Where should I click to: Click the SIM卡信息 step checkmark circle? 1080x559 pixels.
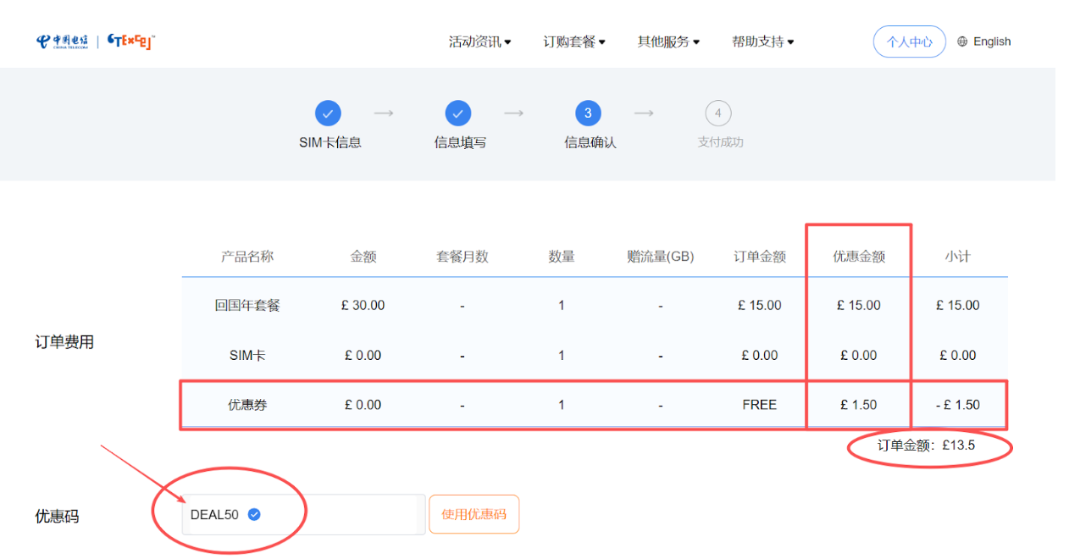(328, 113)
